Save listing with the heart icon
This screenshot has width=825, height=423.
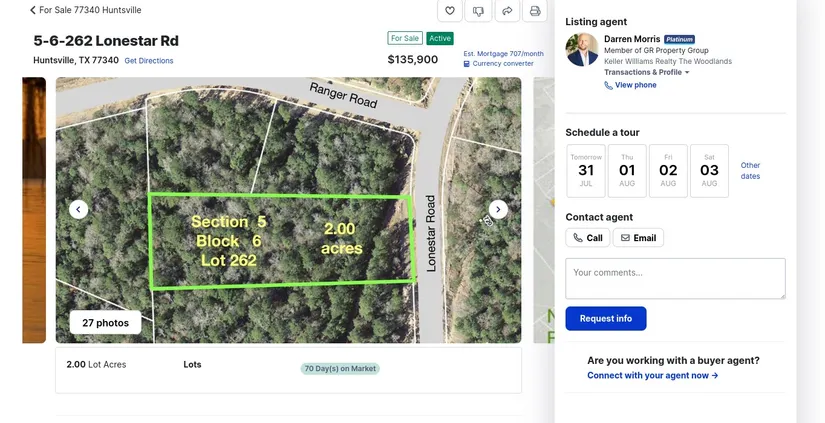[x=450, y=11]
